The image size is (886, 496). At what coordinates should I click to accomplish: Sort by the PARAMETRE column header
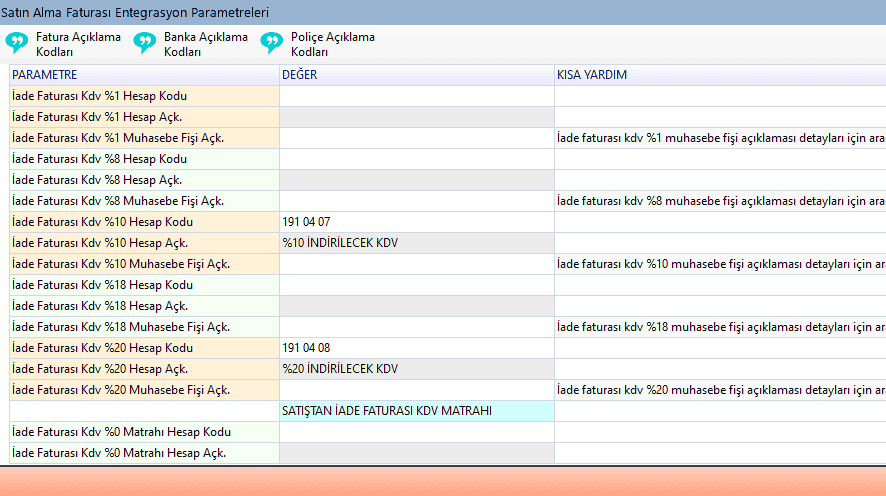pyautogui.click(x=144, y=75)
